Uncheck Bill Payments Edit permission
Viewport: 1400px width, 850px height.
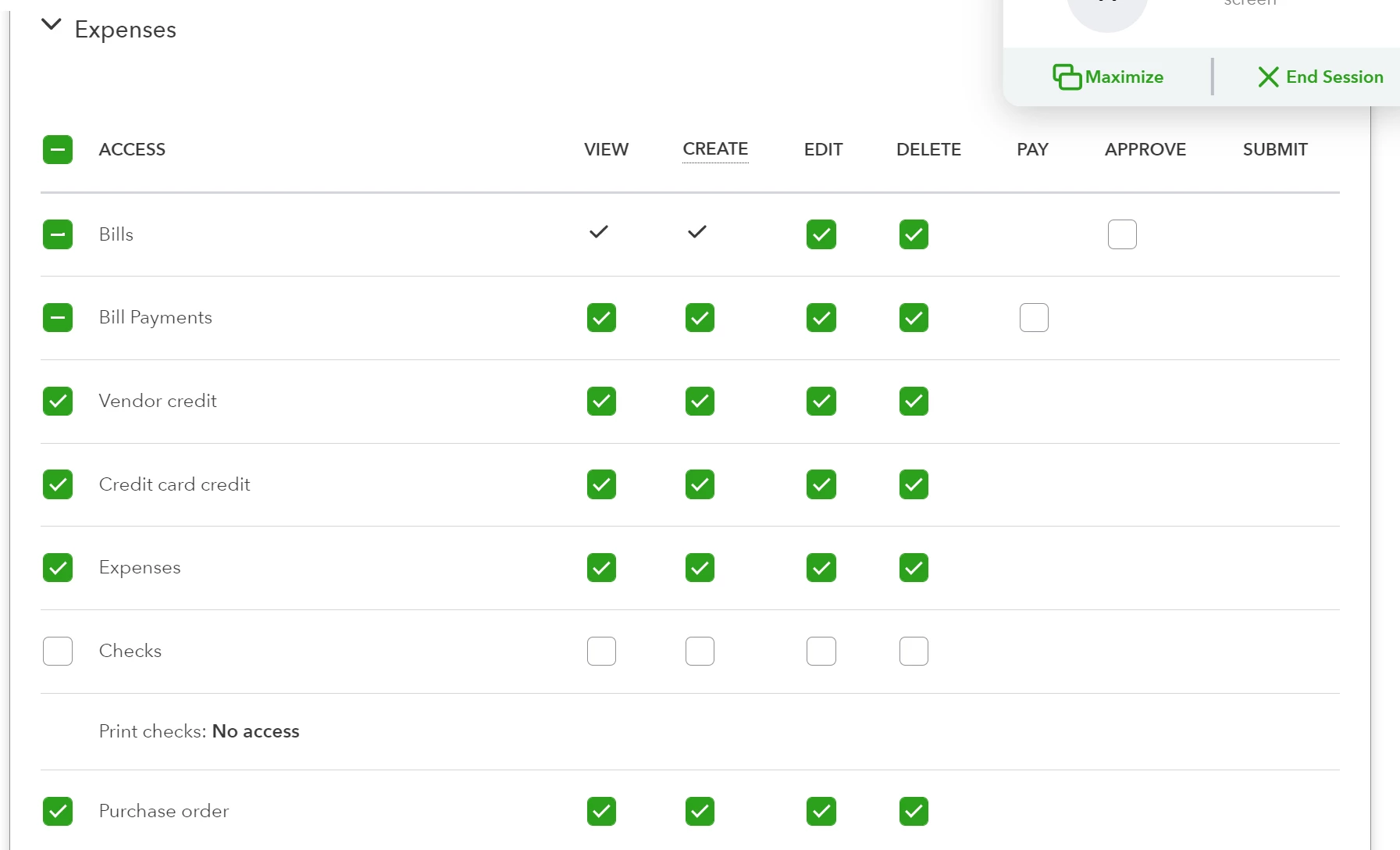tap(821, 318)
